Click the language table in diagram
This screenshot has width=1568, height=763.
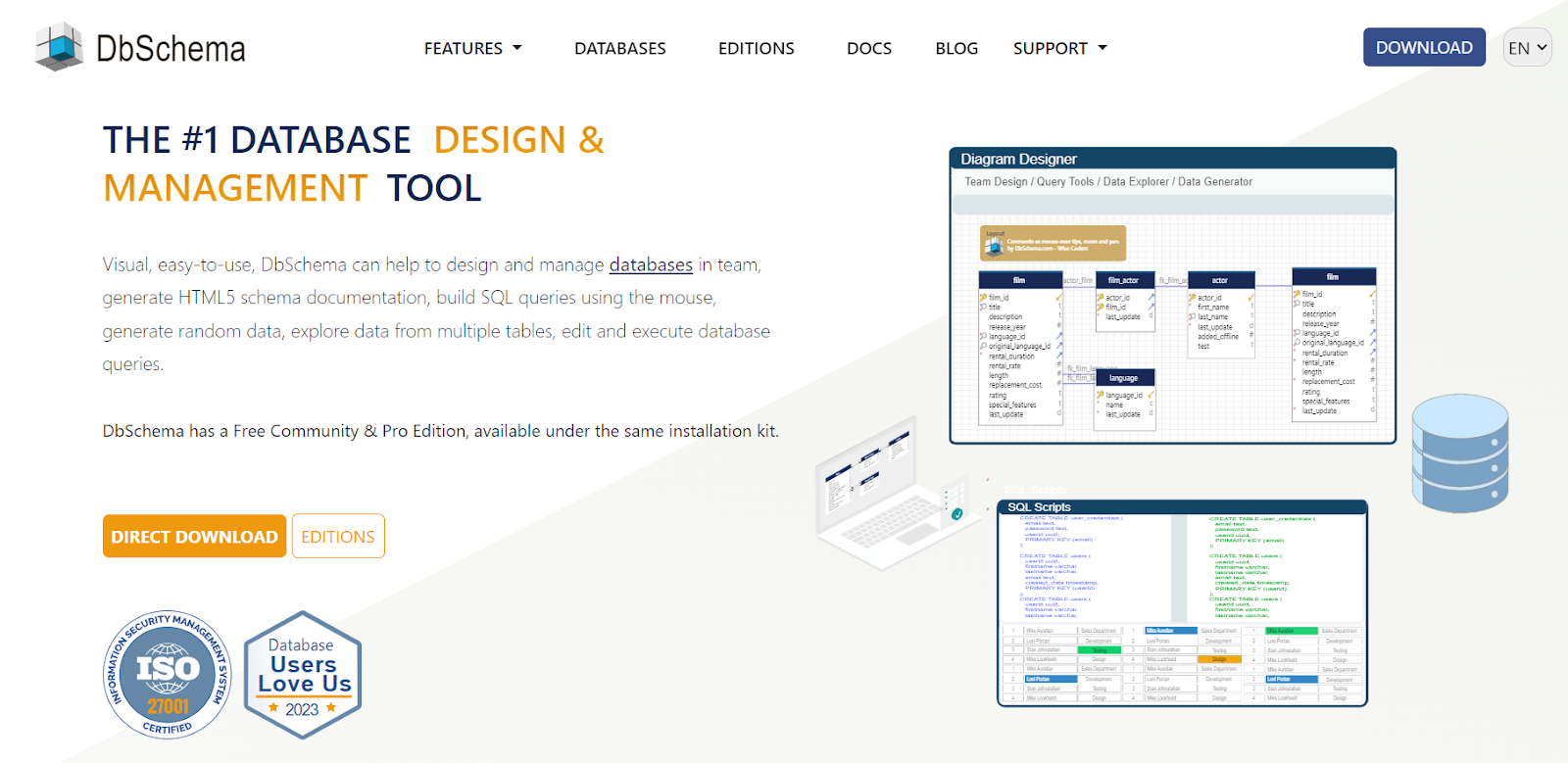tap(1124, 399)
